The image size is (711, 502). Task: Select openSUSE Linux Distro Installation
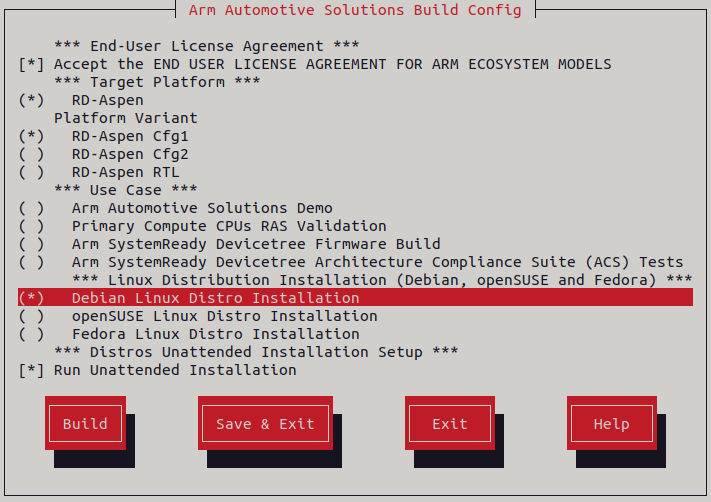pyautogui.click(x=31, y=316)
